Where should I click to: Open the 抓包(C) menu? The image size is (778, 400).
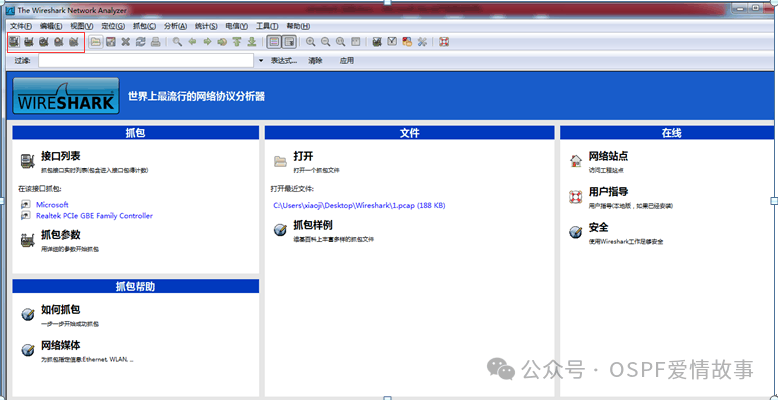click(x=144, y=25)
